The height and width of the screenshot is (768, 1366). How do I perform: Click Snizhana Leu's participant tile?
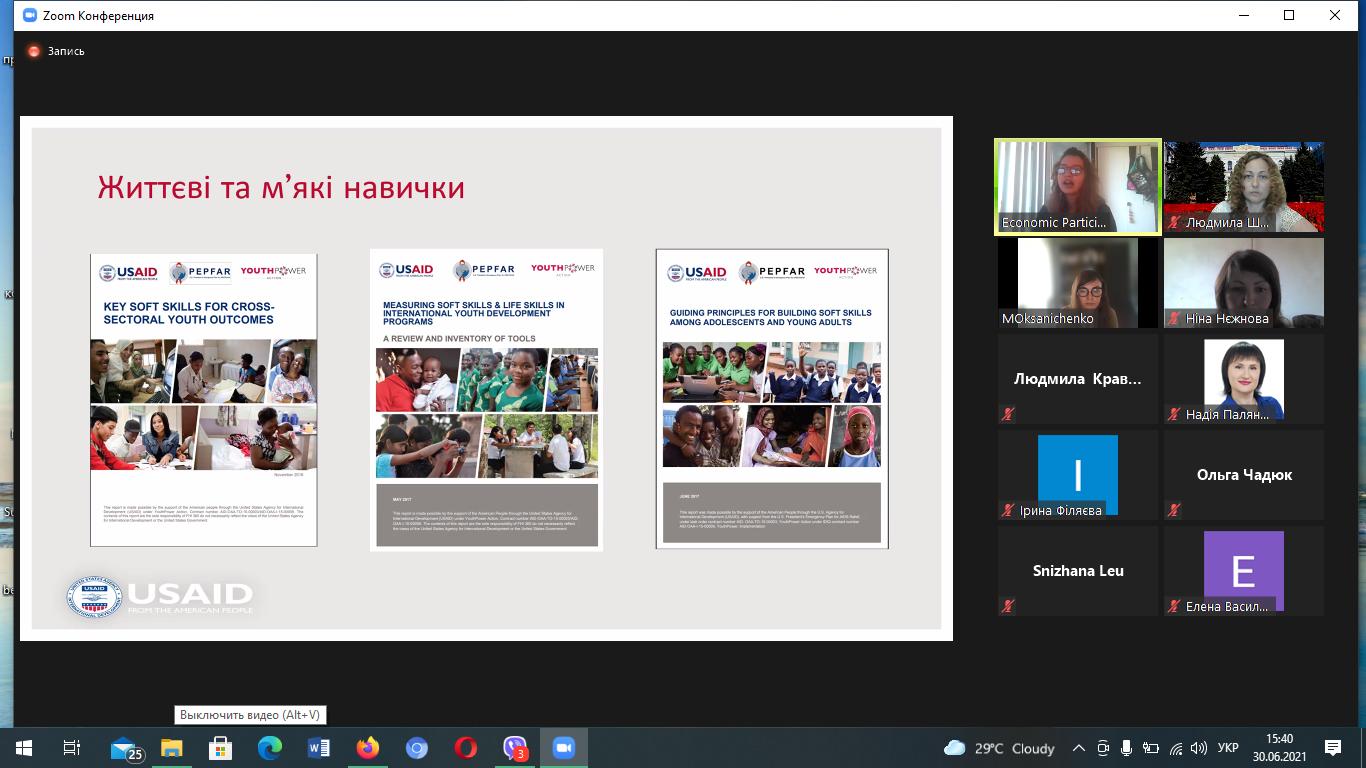[x=1077, y=570]
